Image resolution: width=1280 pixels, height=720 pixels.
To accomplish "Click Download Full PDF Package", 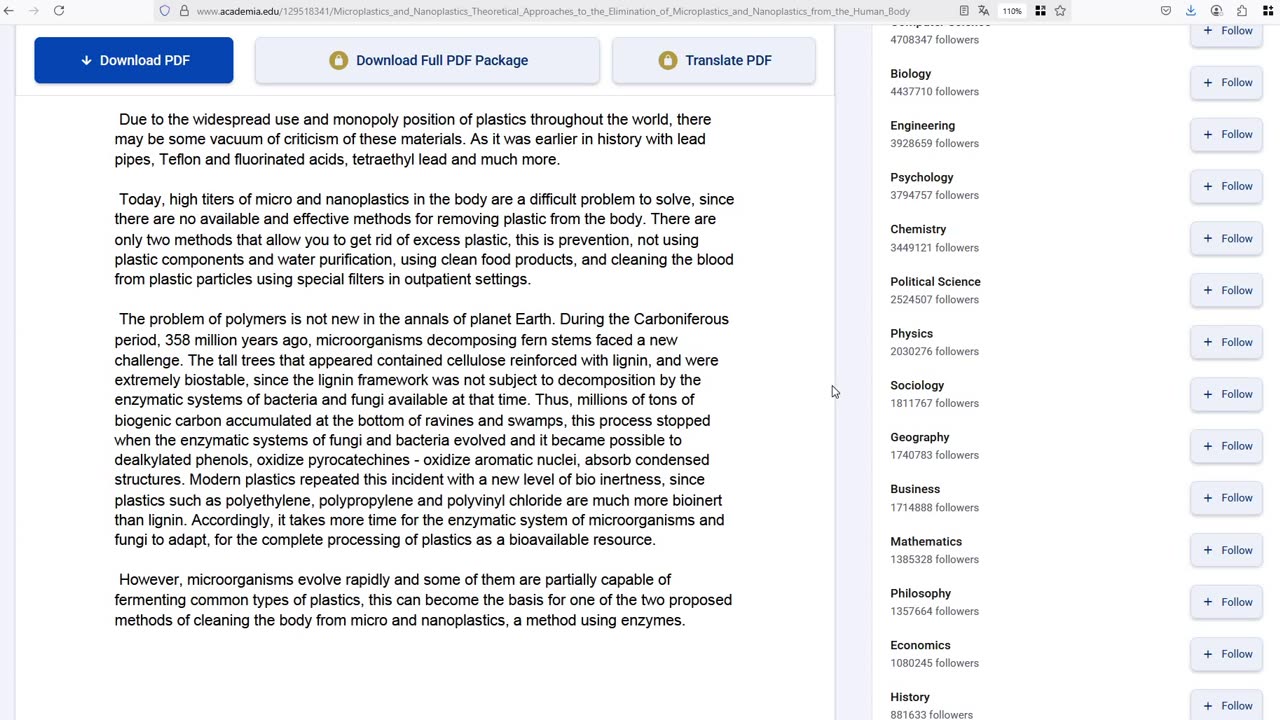I will [x=428, y=60].
